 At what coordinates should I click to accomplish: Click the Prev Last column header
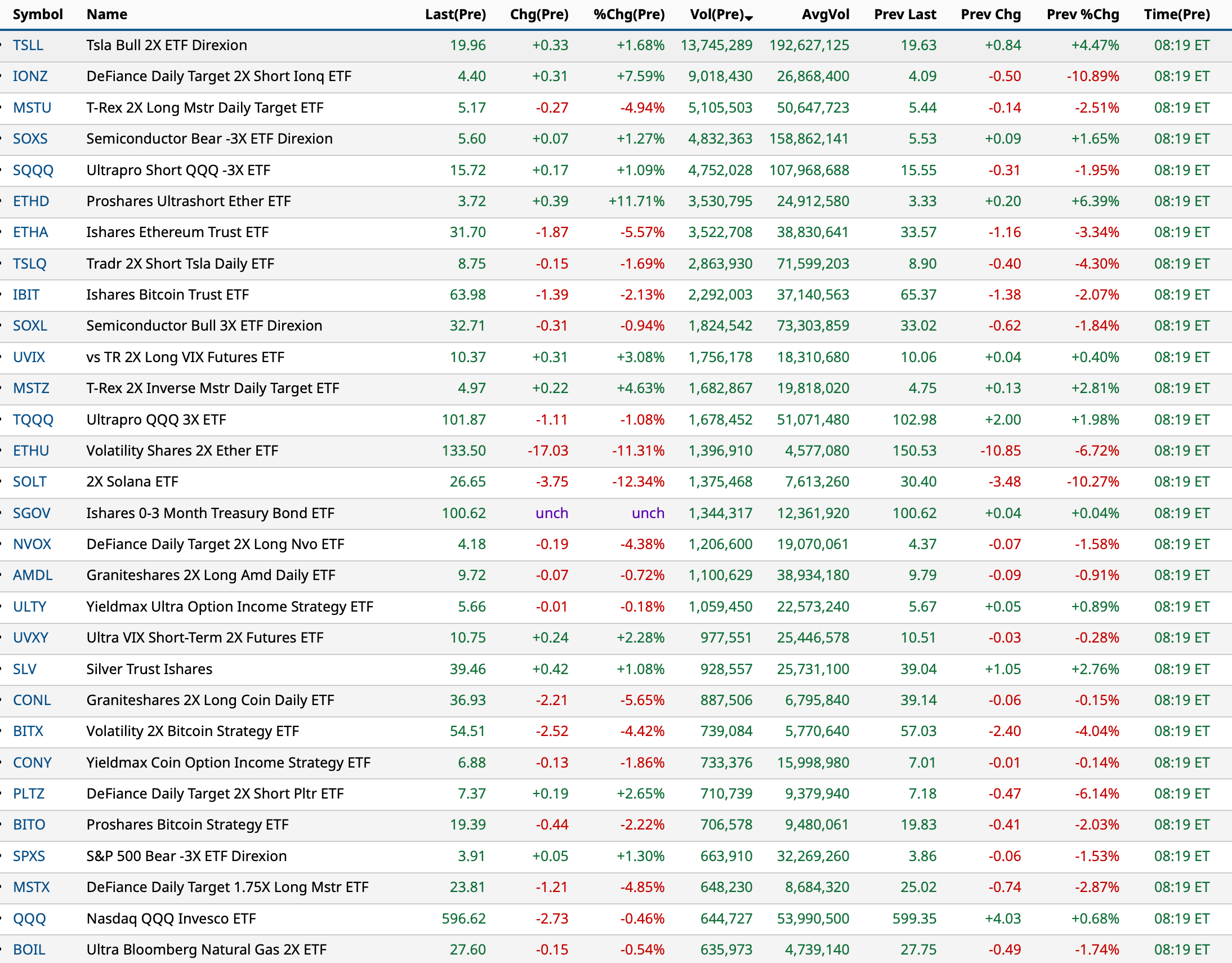point(904,14)
